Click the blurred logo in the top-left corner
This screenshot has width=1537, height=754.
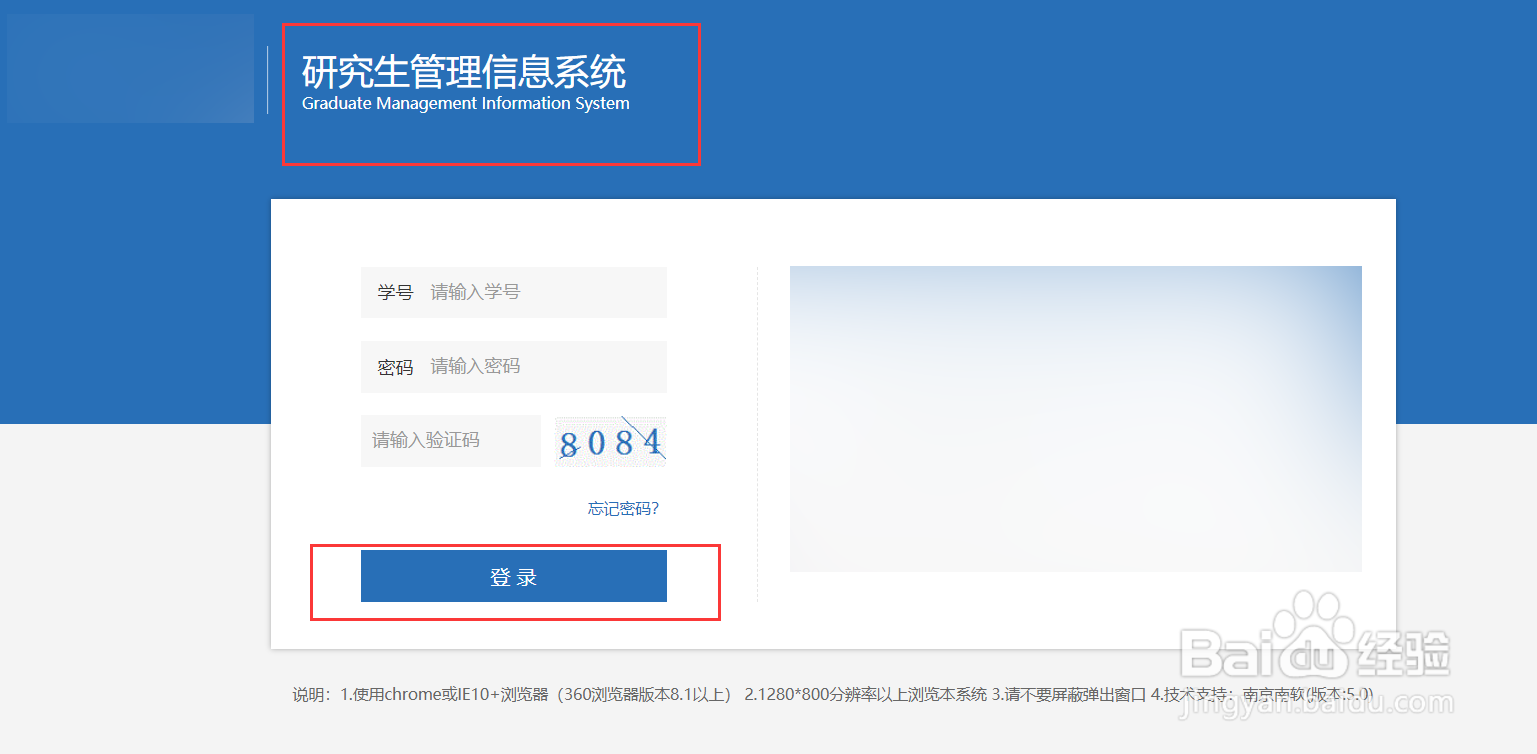(x=130, y=66)
